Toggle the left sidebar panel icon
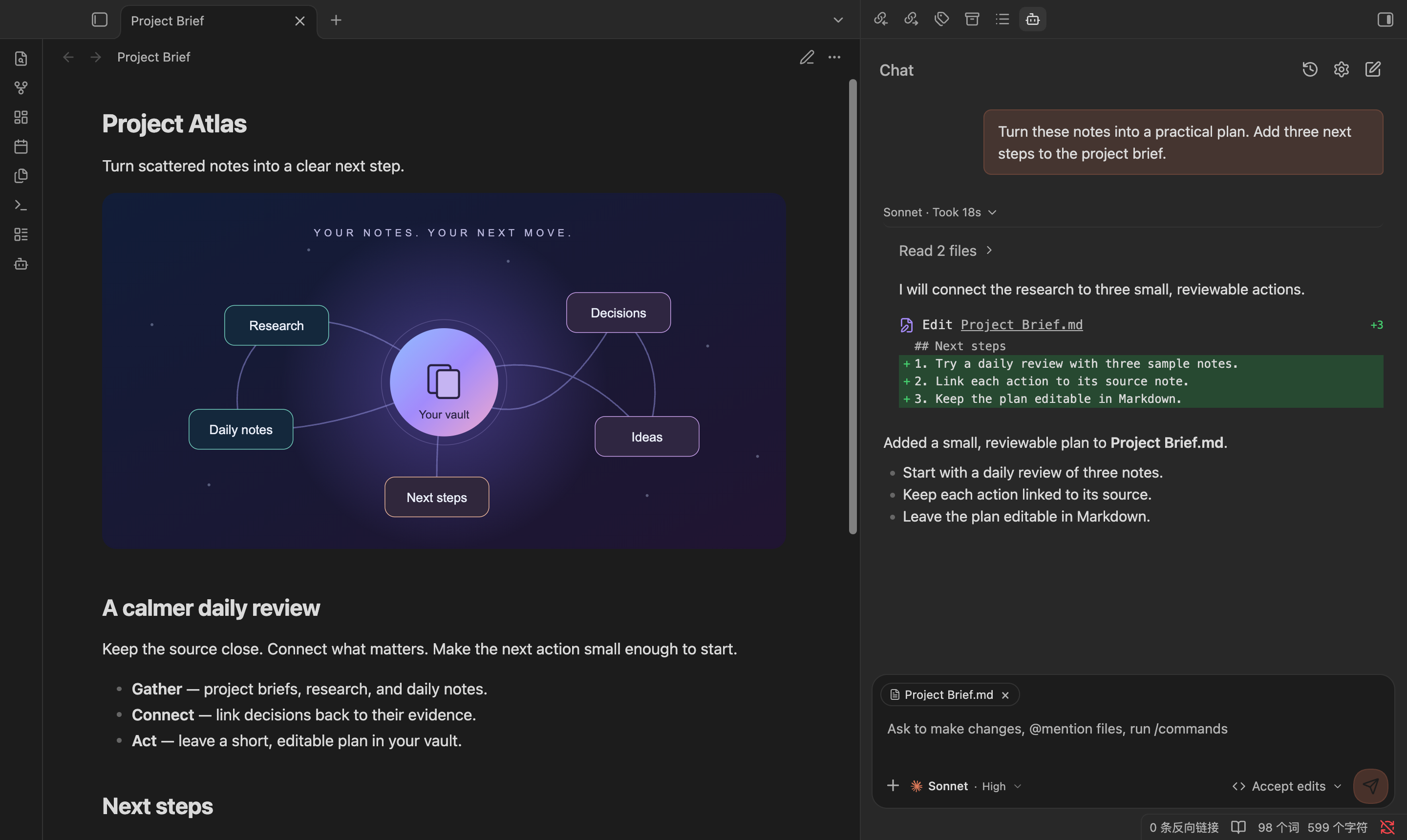 [100, 20]
